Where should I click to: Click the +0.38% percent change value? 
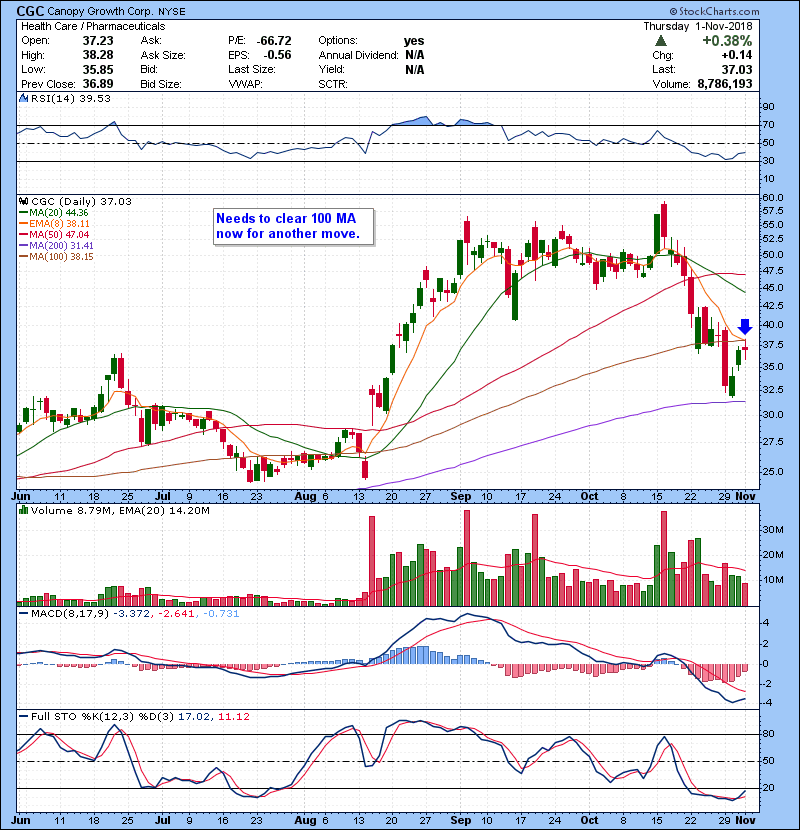[x=727, y=41]
